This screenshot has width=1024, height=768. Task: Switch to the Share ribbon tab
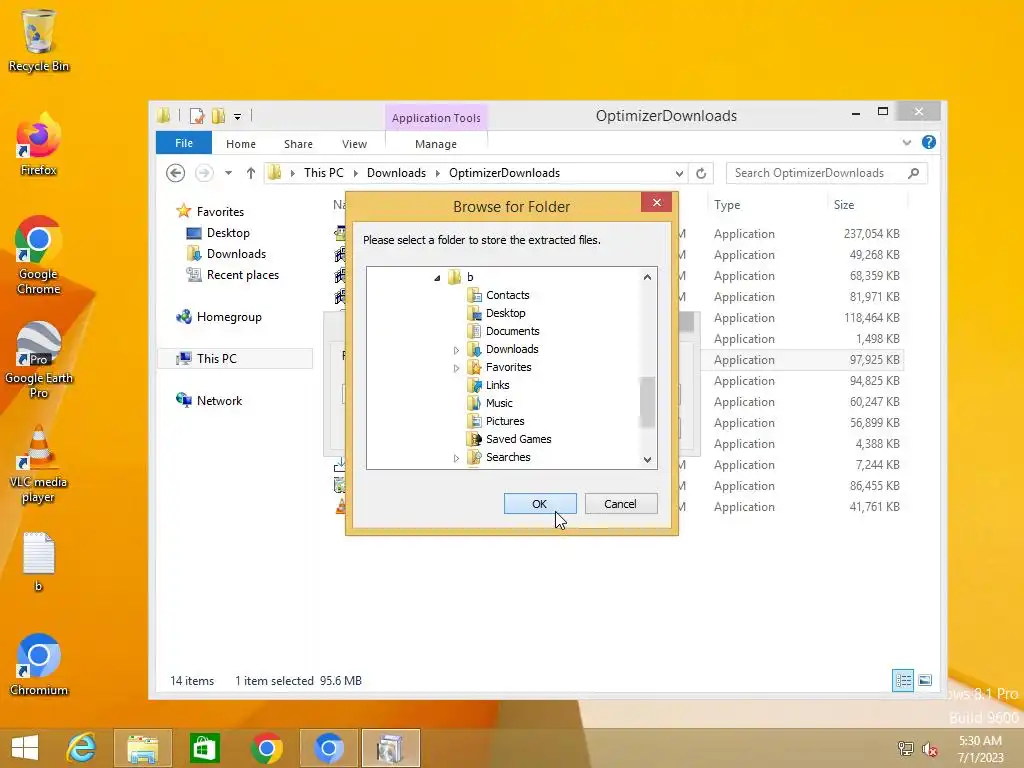298,144
